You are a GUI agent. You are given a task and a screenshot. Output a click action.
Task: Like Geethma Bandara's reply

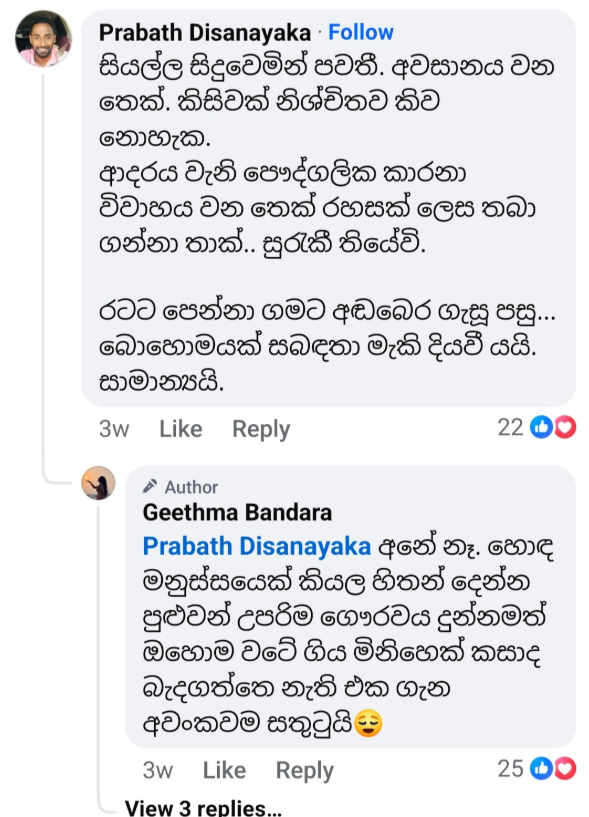(x=224, y=770)
